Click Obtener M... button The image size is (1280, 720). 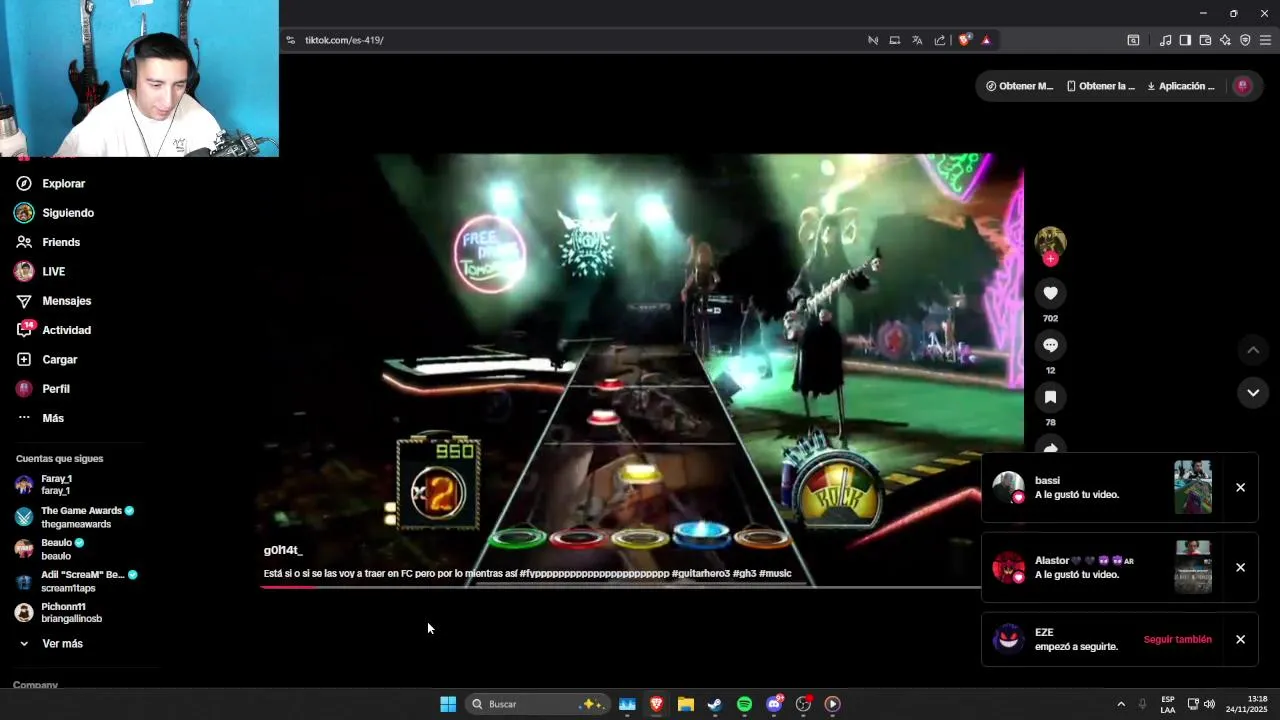coord(1019,86)
